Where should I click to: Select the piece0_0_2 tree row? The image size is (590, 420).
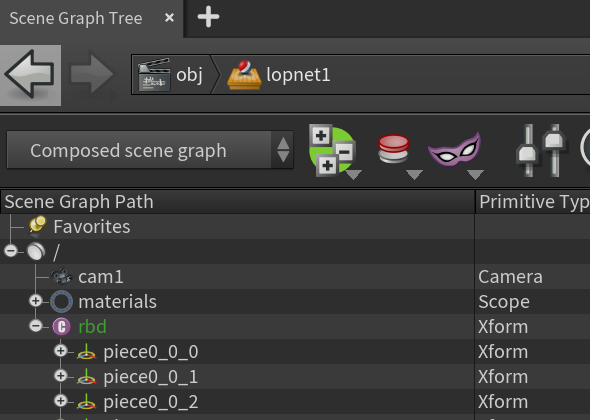[295, 402]
